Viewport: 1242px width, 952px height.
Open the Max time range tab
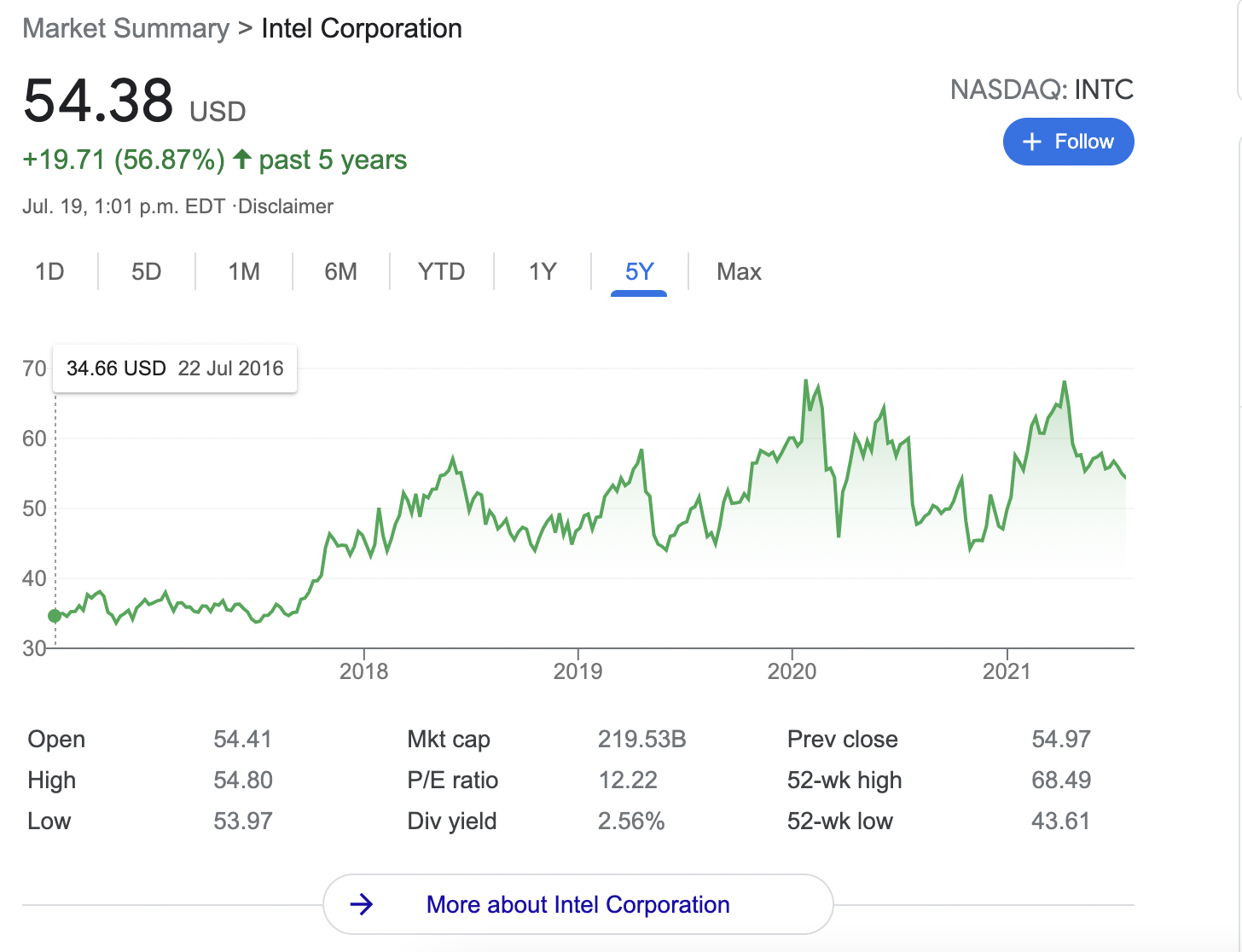[x=739, y=271]
